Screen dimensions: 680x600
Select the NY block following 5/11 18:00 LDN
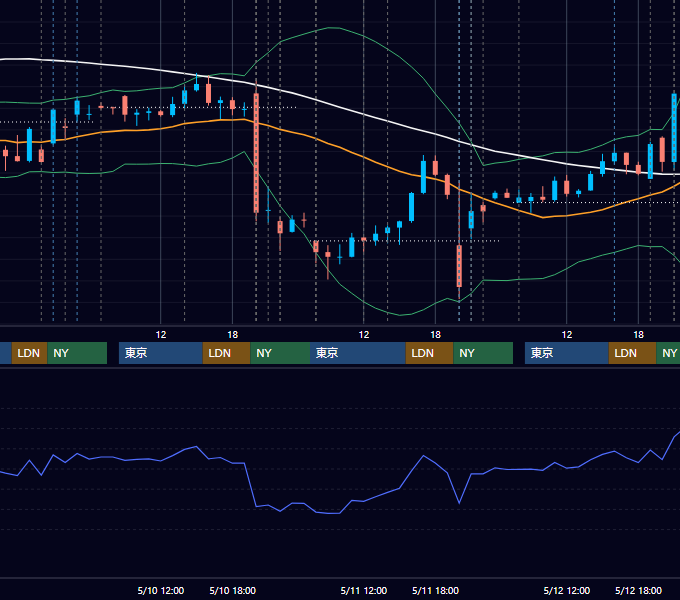click(x=483, y=353)
